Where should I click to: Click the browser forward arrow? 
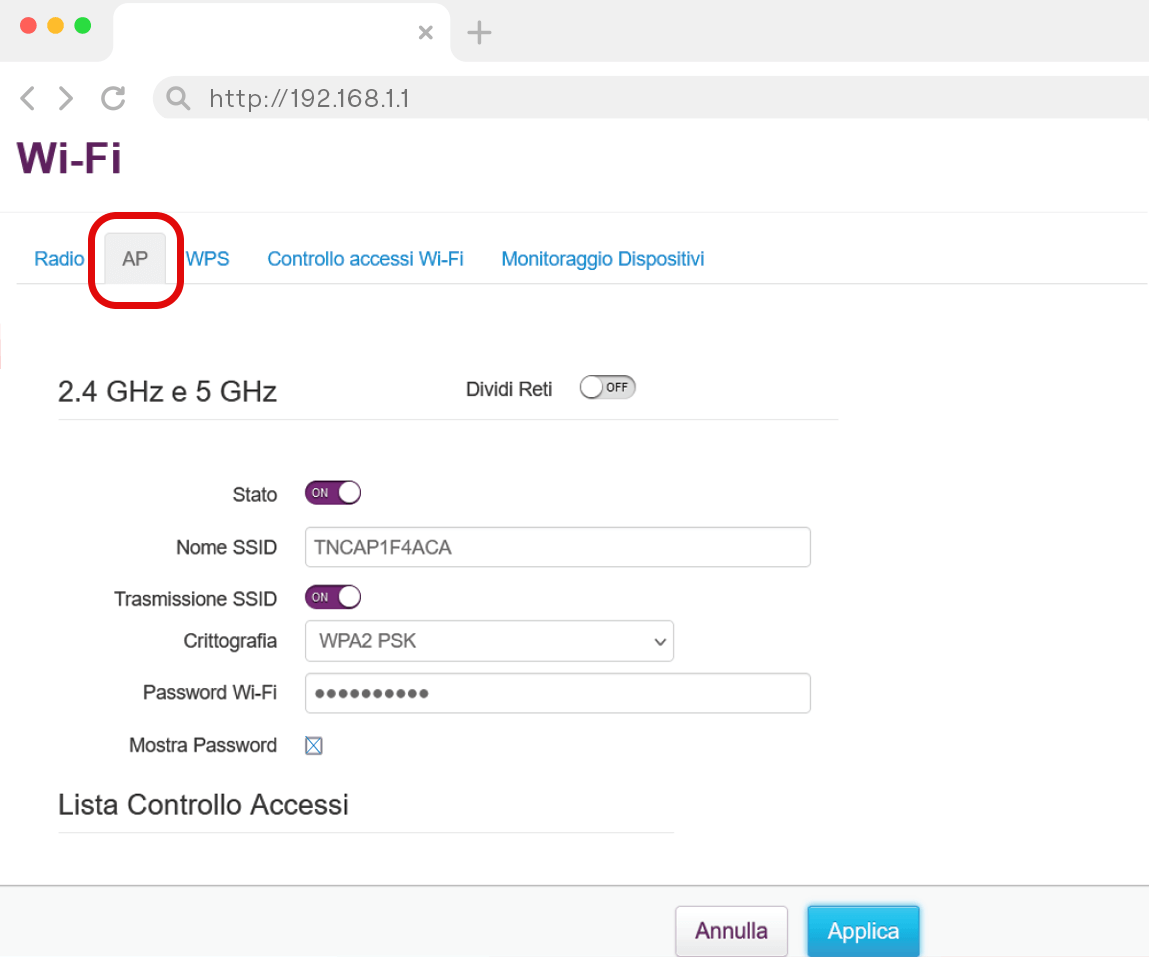[x=66, y=98]
